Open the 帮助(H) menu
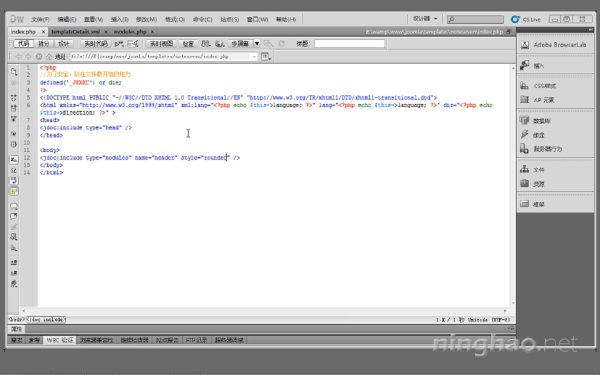The height and width of the screenshot is (375, 600). pos(286,19)
